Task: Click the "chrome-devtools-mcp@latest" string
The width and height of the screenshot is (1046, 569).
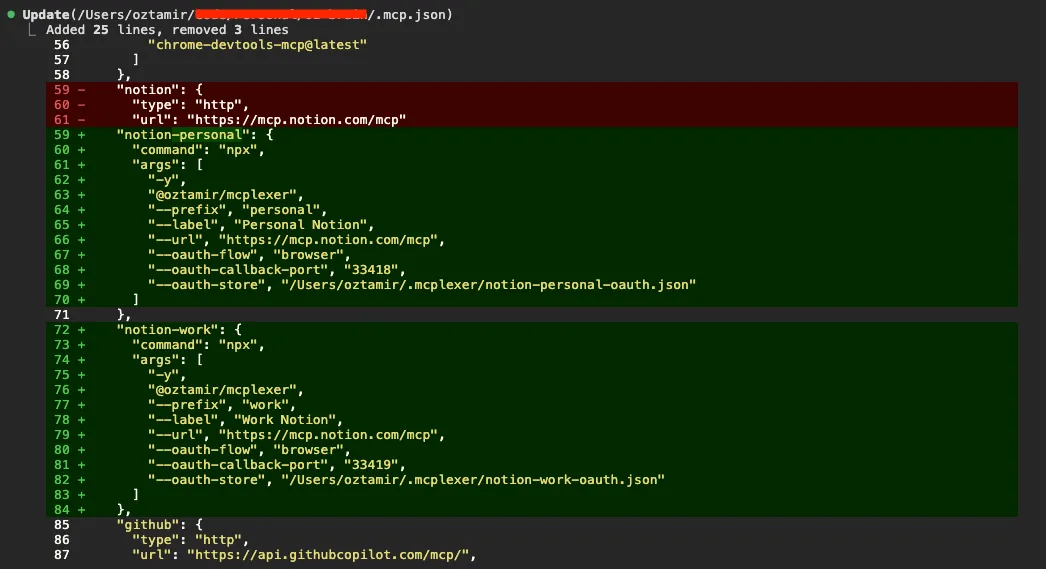Action: click(x=257, y=45)
